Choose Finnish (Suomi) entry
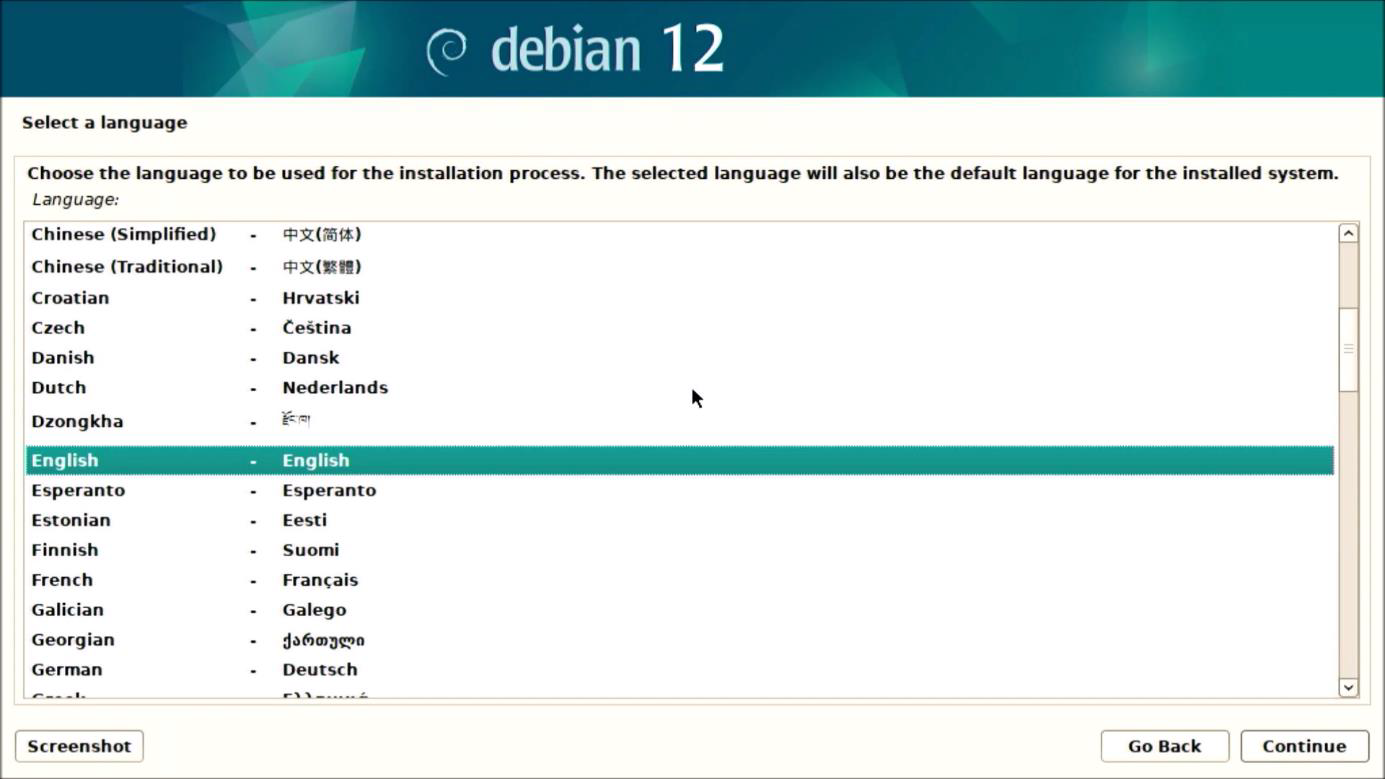This screenshot has height=779, width=1385. 680,551
